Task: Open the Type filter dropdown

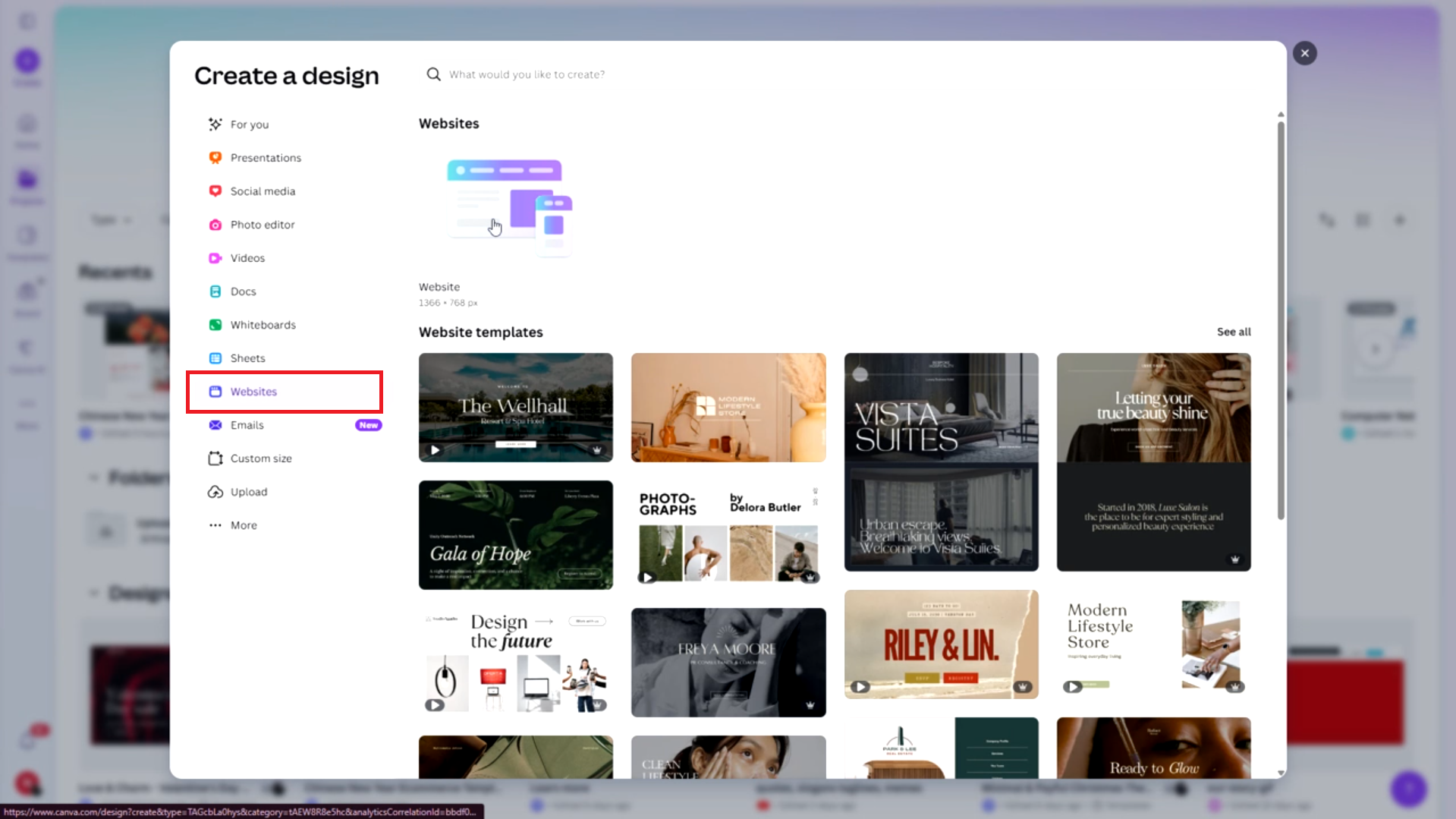Action: pyautogui.click(x=110, y=219)
